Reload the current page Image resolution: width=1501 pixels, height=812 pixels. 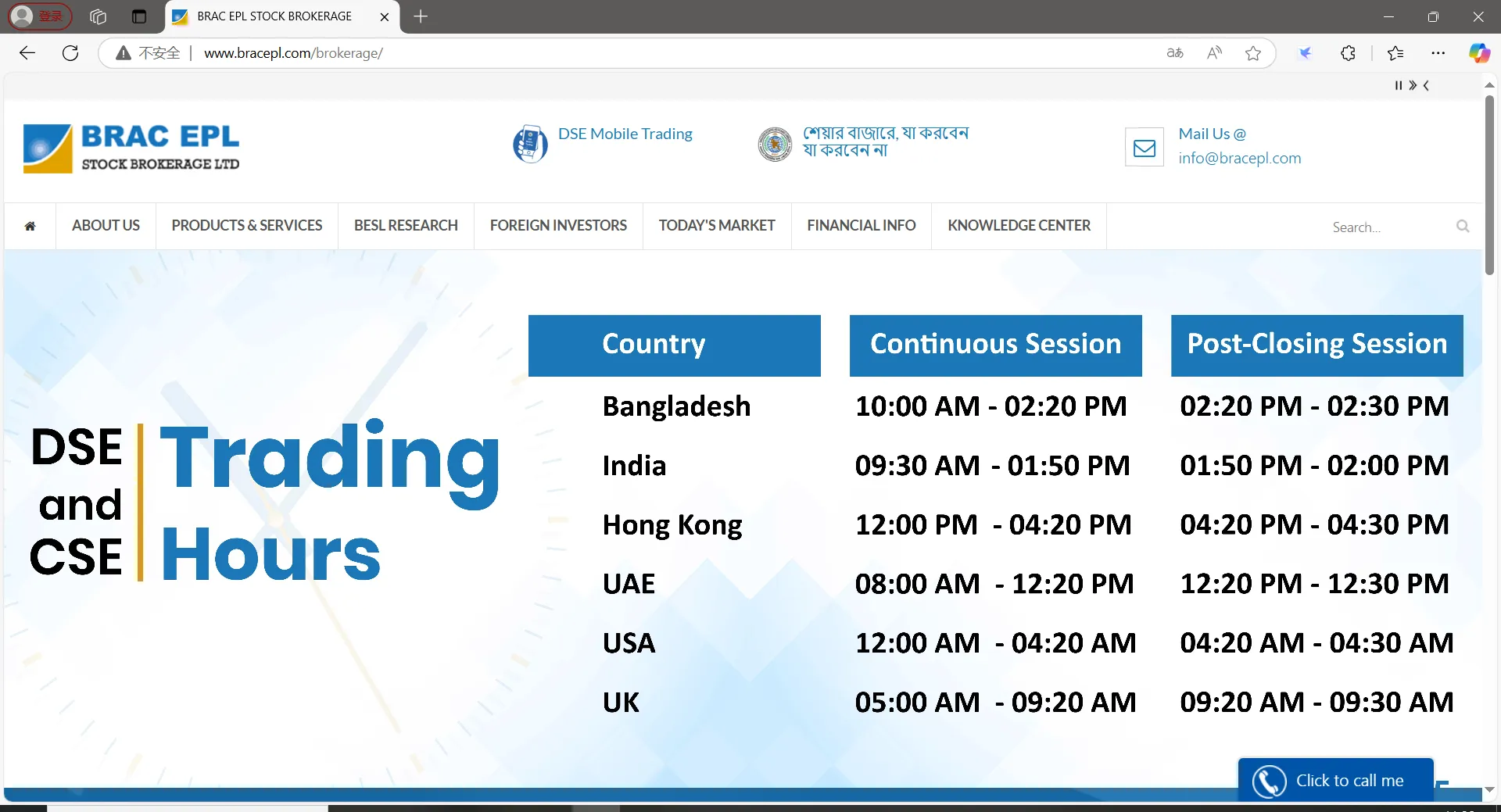(70, 53)
